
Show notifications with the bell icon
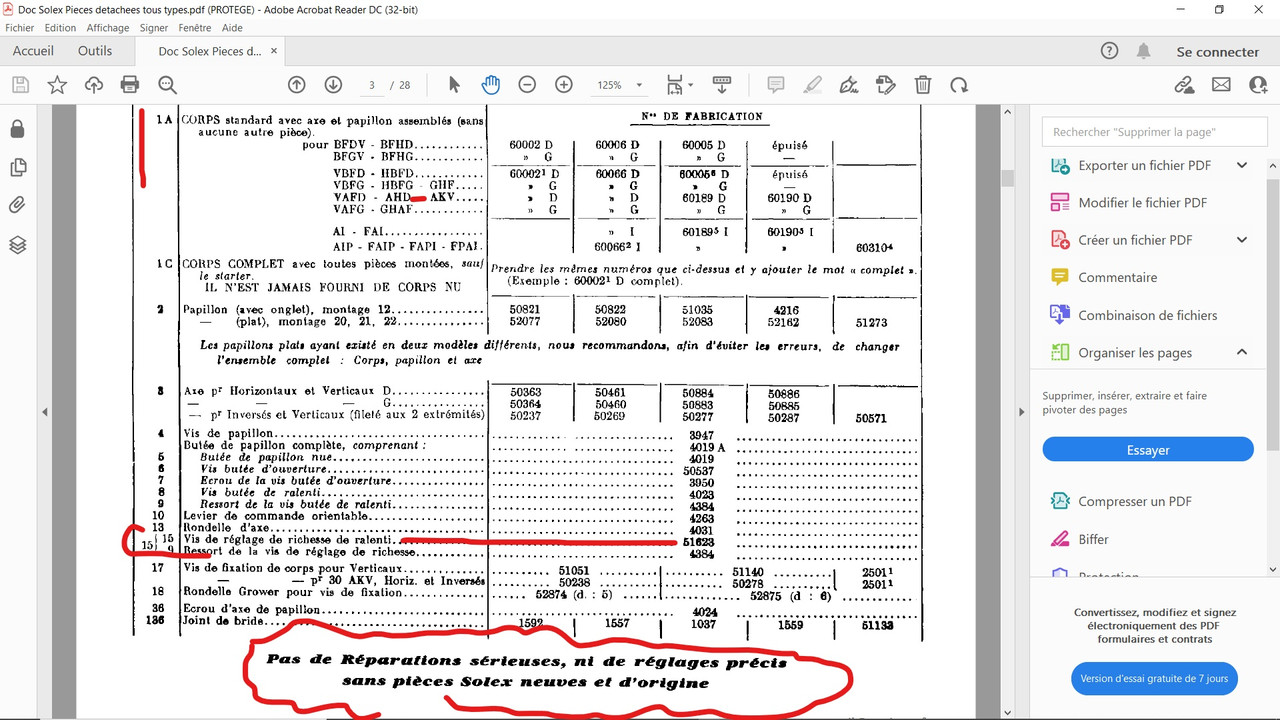coord(1144,51)
